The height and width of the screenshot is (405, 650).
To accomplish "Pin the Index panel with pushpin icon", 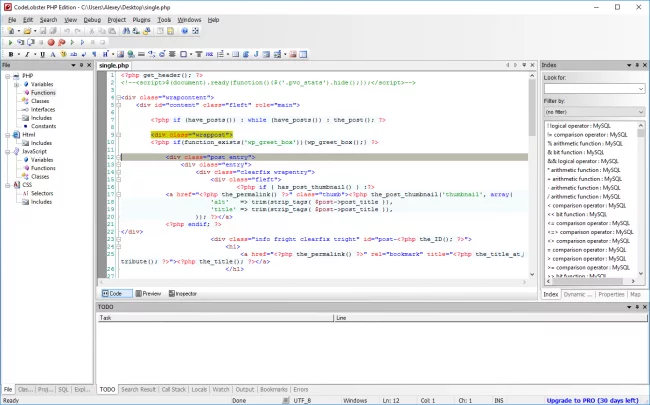I will (x=637, y=65).
